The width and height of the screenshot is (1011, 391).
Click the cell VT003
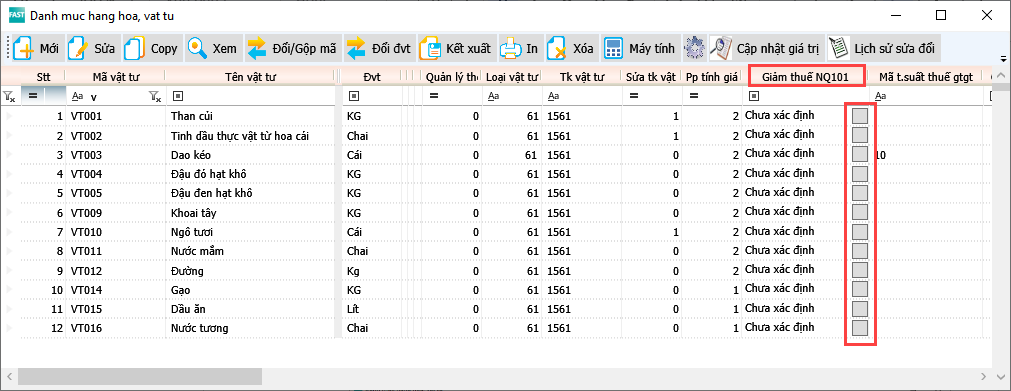click(x=115, y=155)
